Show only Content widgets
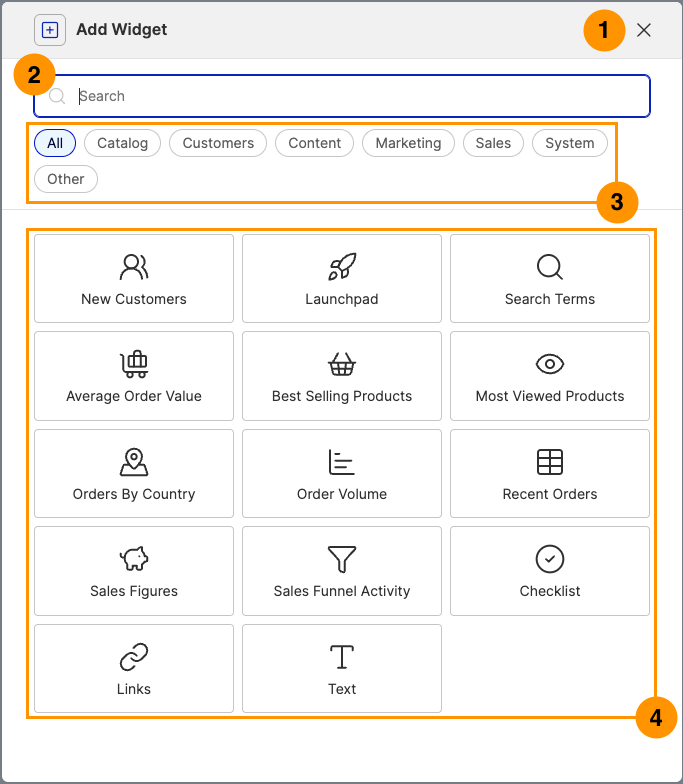Screen dimensions: 683x784 314,143
